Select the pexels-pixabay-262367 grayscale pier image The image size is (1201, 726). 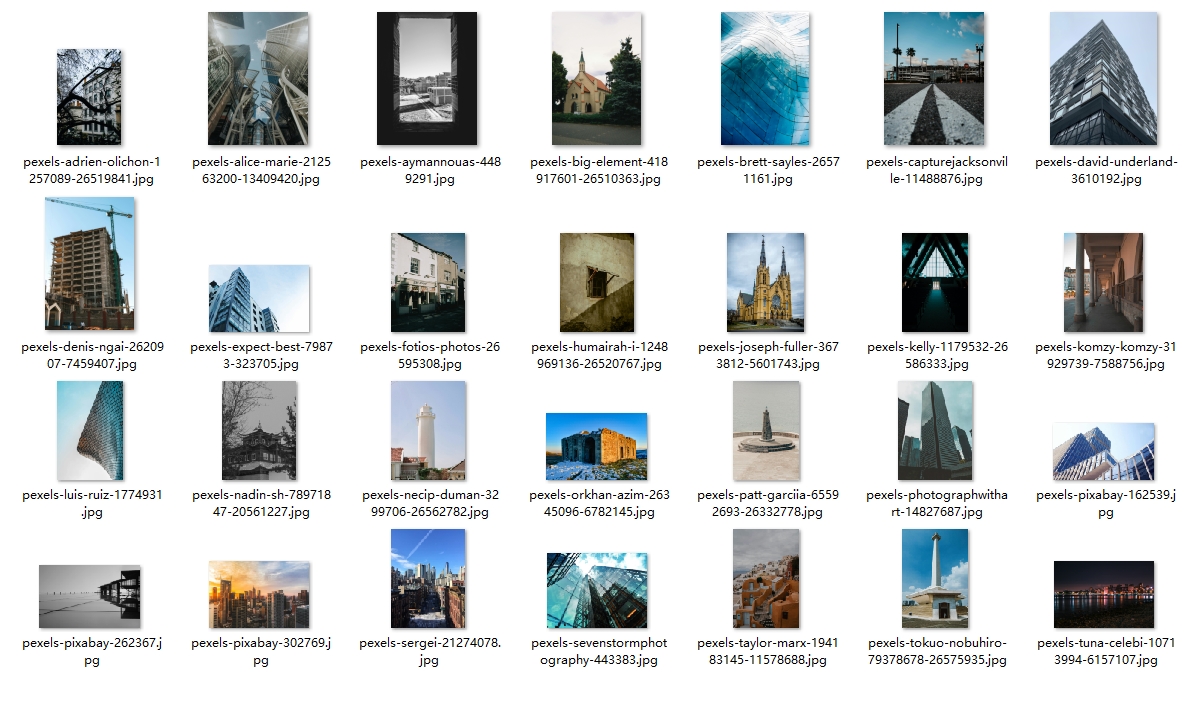pos(89,596)
